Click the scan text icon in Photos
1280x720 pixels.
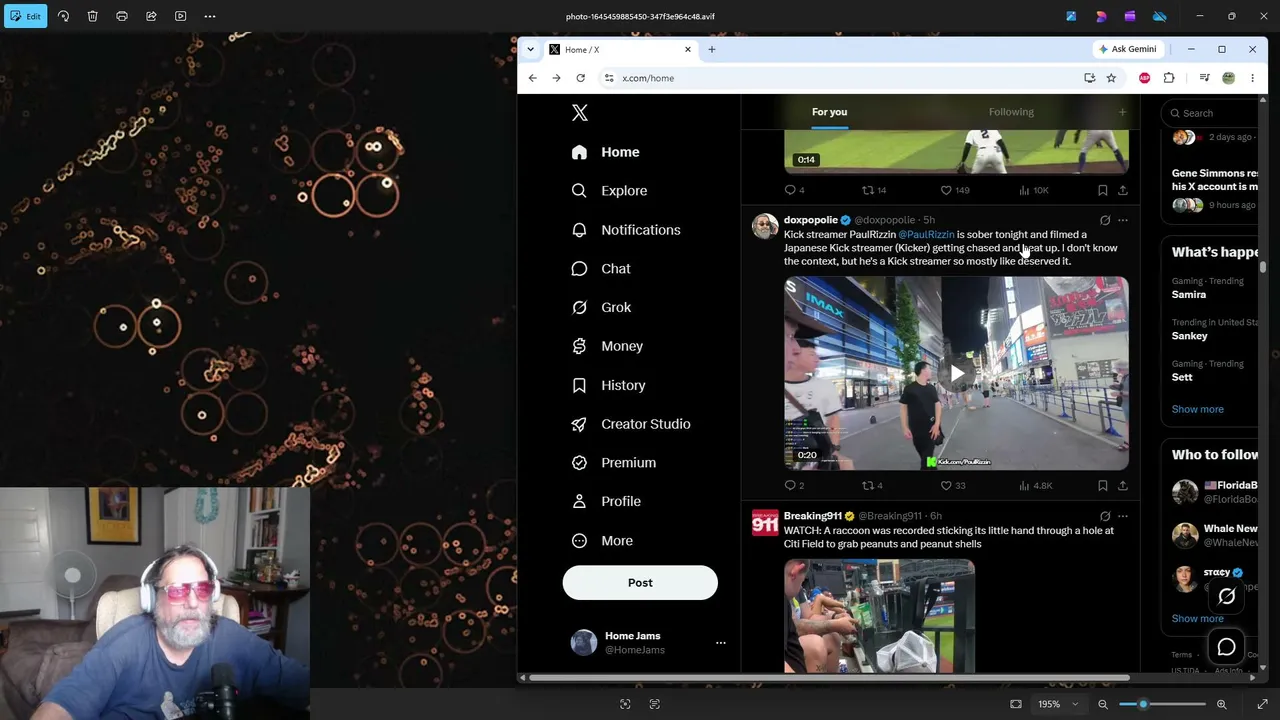(655, 704)
